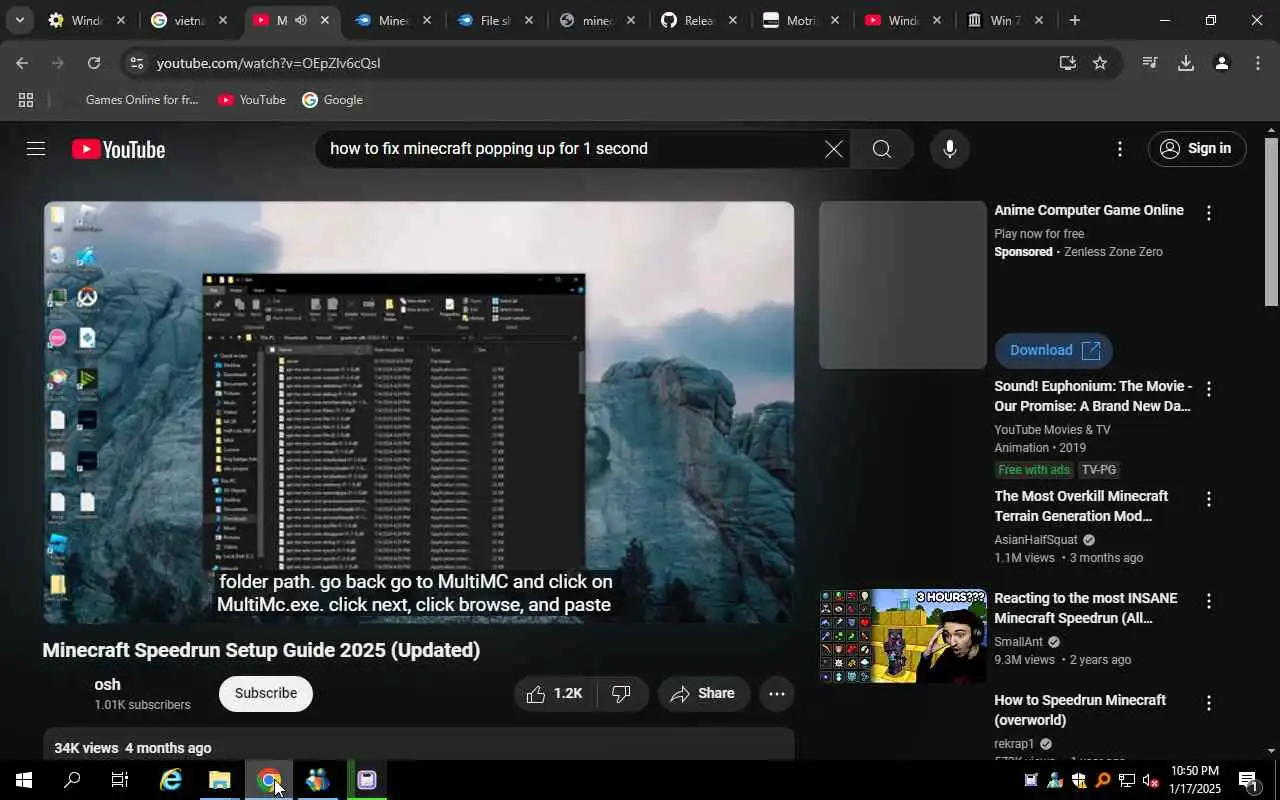Open options for How to Speedrun Minecraft
The image size is (1280, 800).
point(1208,703)
